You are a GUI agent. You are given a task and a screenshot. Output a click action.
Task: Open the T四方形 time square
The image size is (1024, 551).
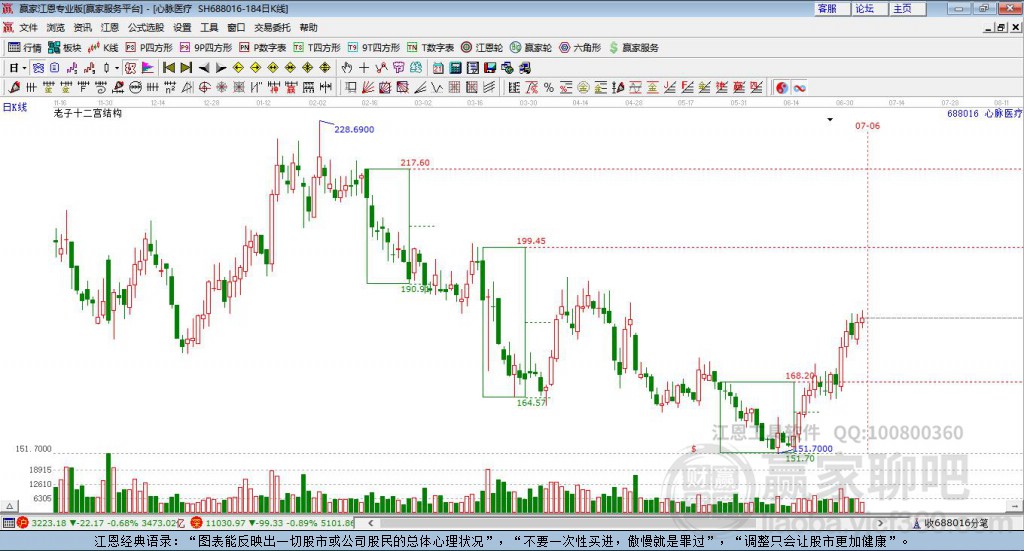(x=317, y=48)
